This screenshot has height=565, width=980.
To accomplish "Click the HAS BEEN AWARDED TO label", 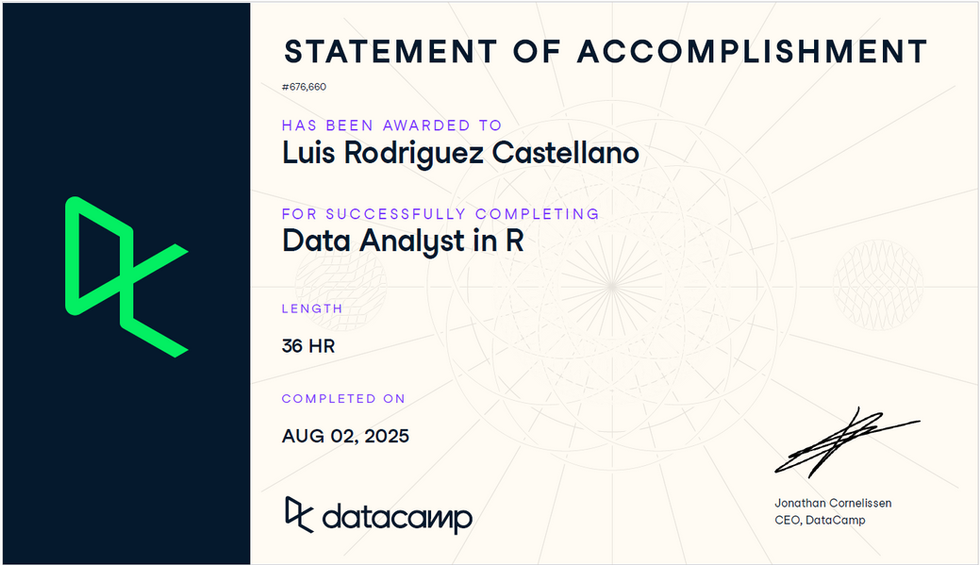I will coord(392,125).
